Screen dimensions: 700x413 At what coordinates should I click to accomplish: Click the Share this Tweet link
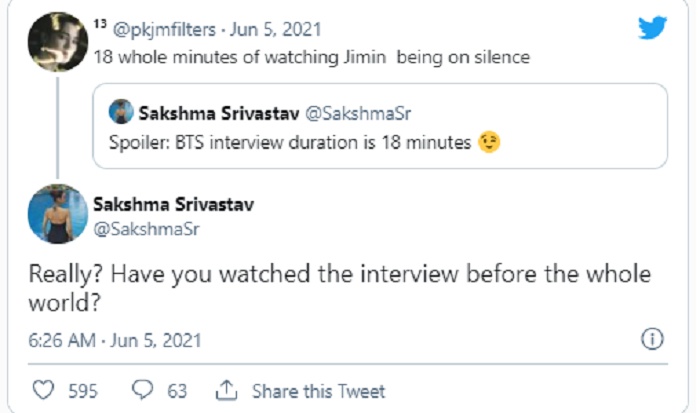click(318, 390)
